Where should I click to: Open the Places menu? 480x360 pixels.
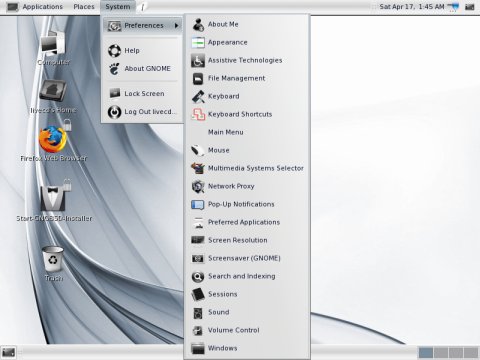(84, 7)
